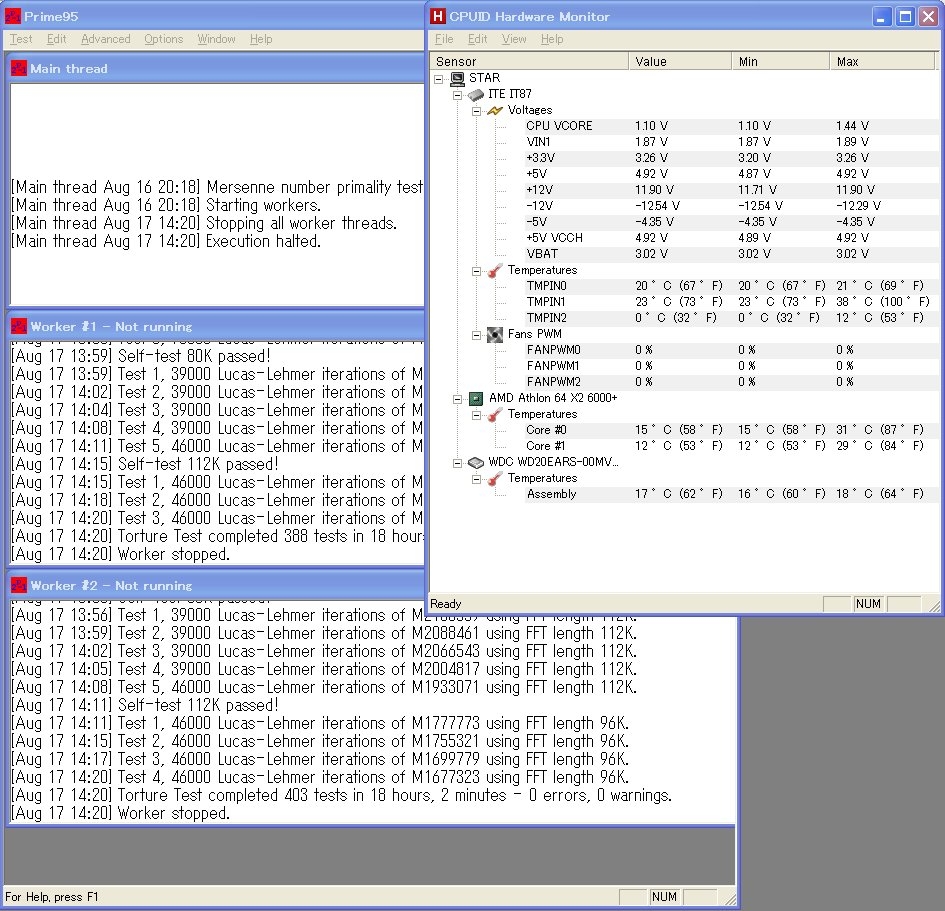Collapse the Voltages tree branch

(x=477, y=110)
